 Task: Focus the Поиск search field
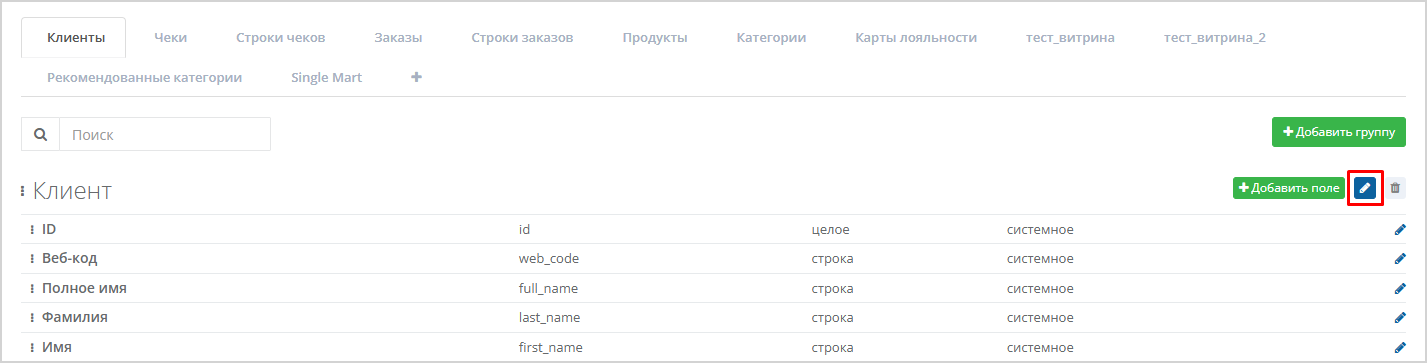coord(165,134)
